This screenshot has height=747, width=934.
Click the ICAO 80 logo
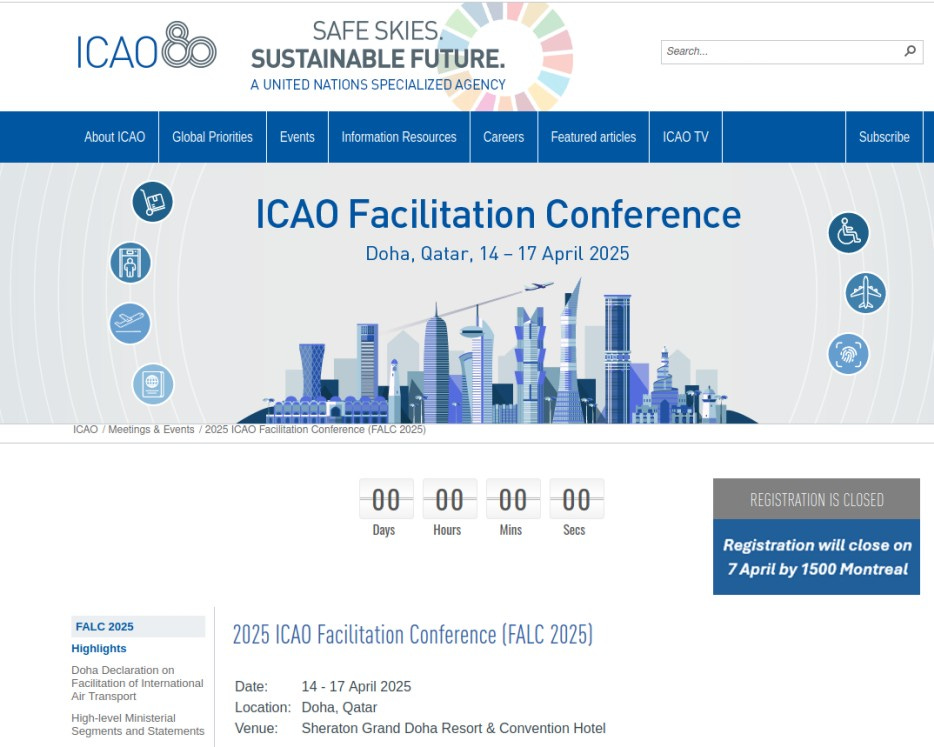146,47
